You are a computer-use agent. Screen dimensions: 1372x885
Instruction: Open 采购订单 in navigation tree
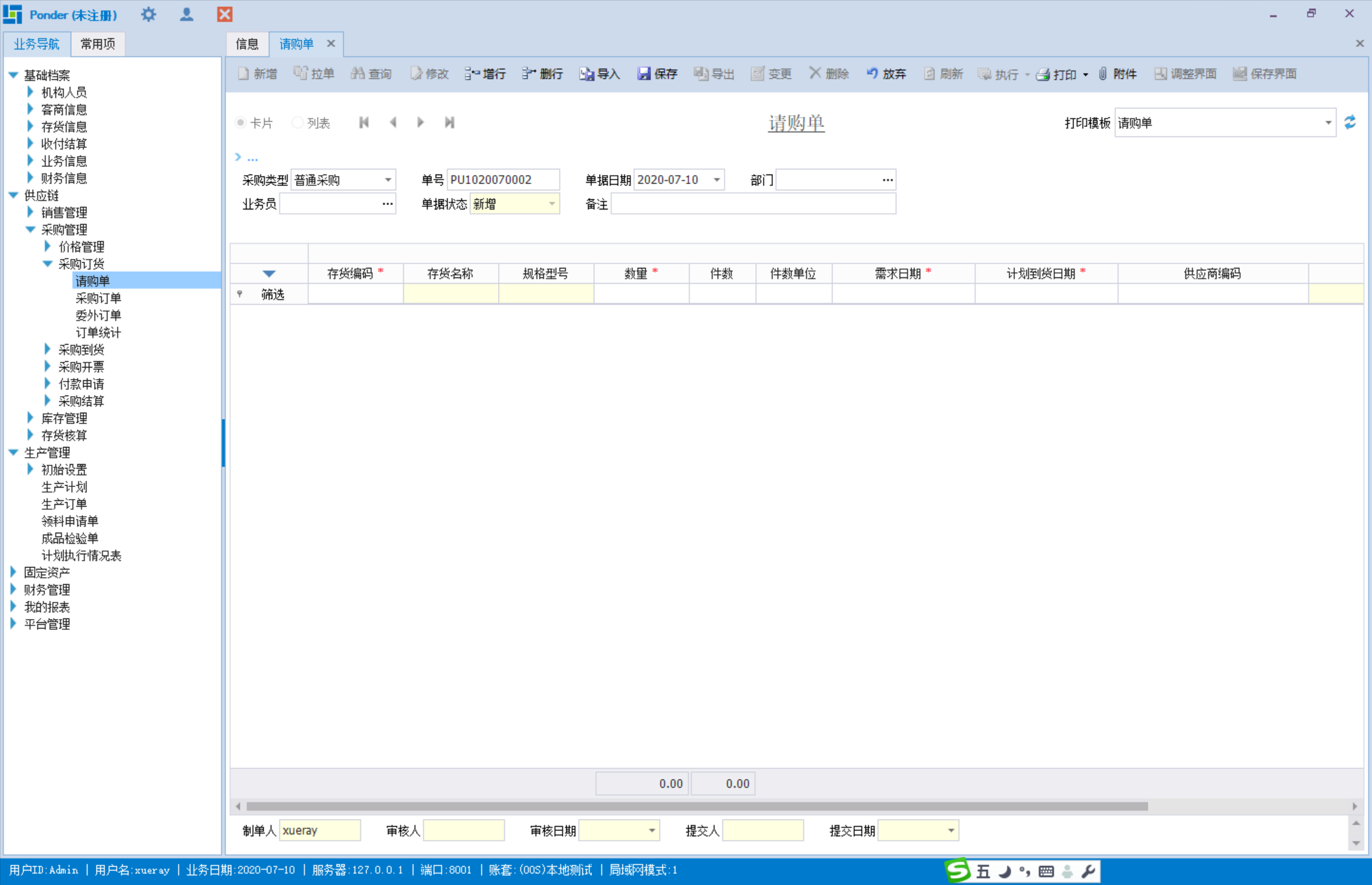[98, 298]
